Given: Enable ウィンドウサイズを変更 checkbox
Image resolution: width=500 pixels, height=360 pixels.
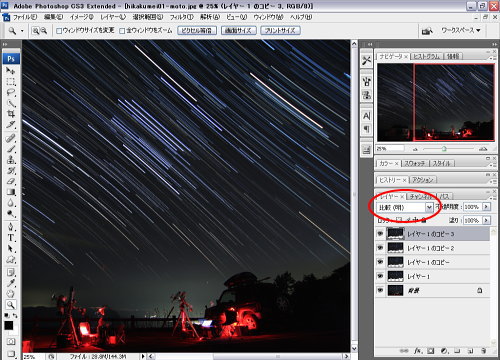Looking at the screenshot, I should click(59, 31).
